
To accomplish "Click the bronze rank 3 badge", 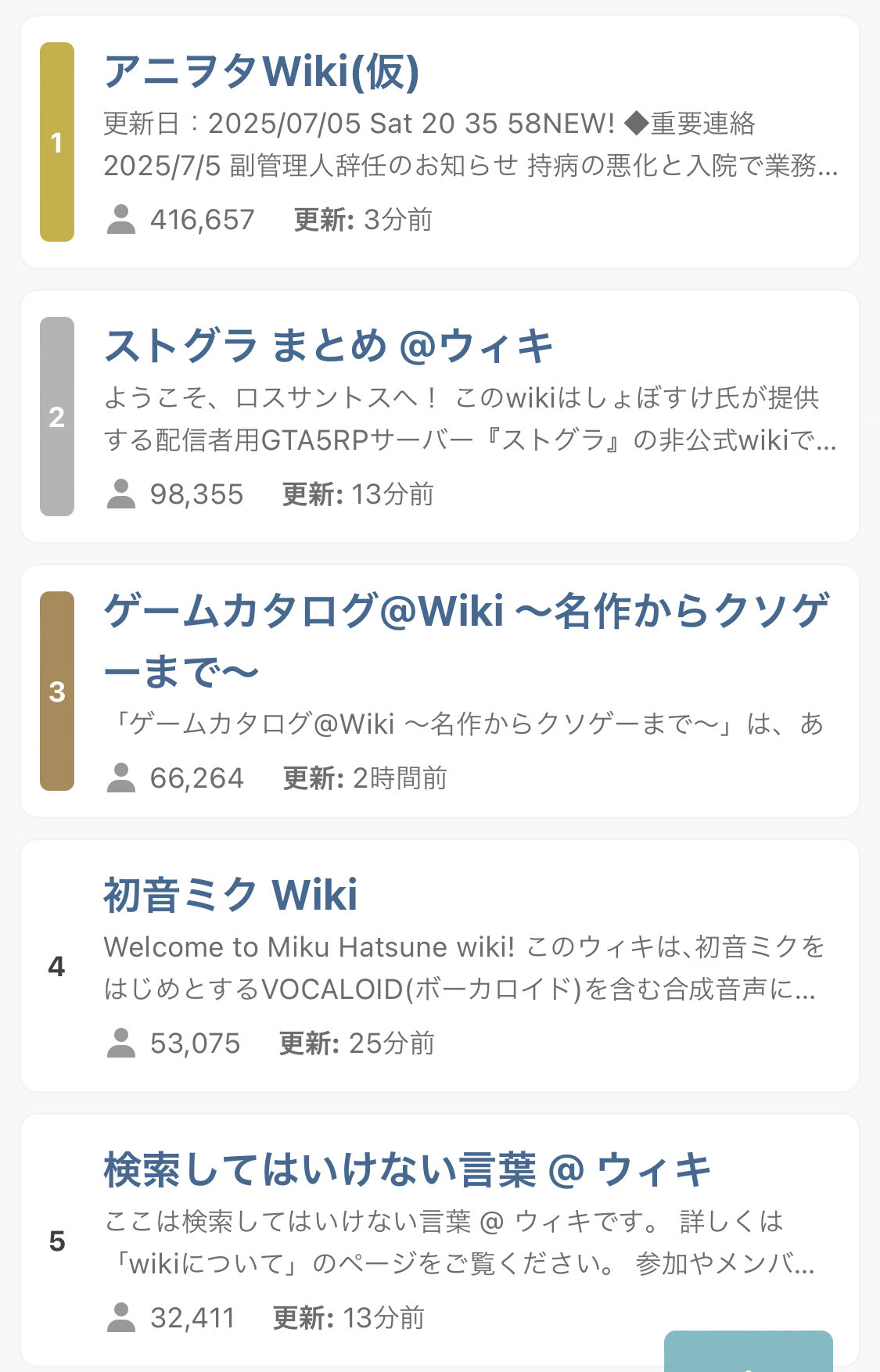I will [57, 691].
